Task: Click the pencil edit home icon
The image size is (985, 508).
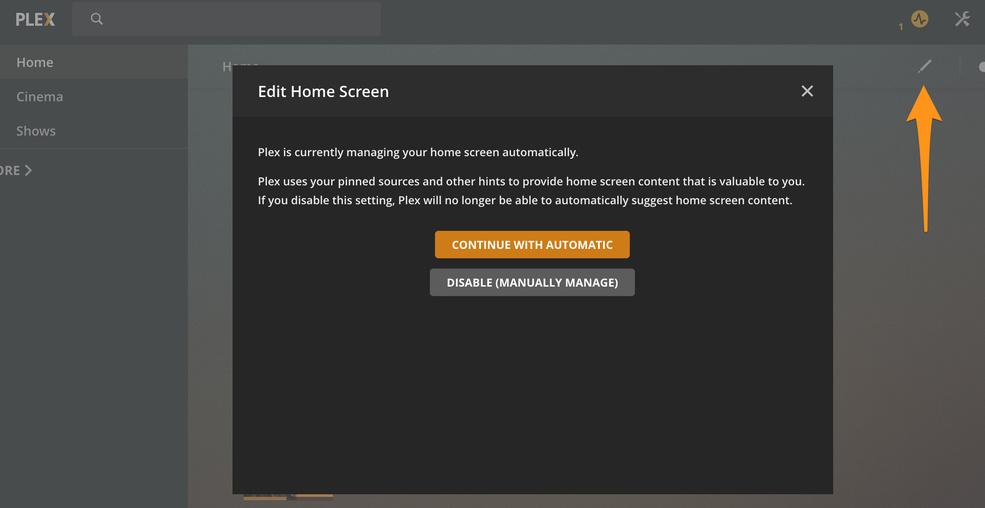Action: [925, 66]
